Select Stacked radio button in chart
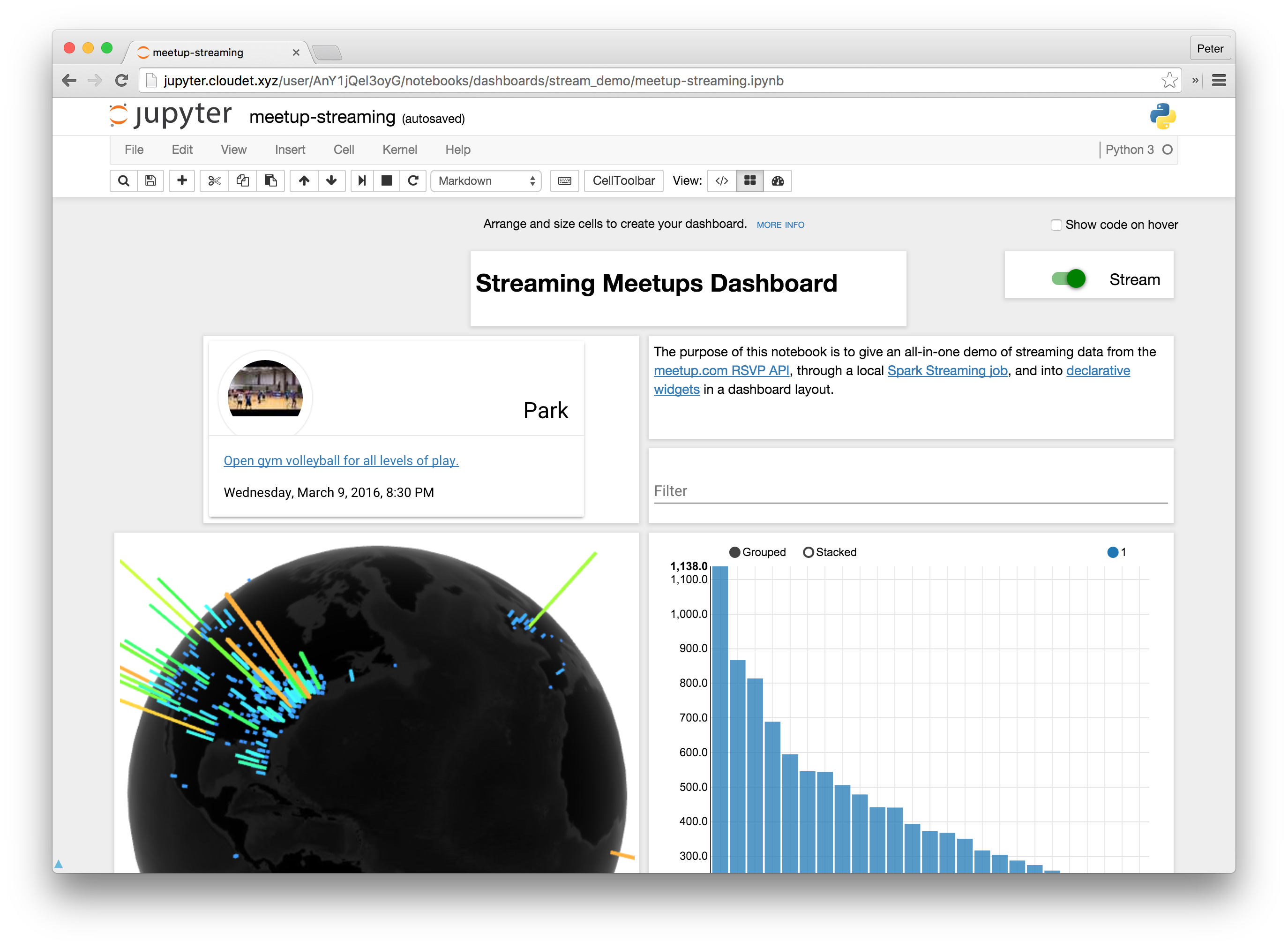 (x=810, y=552)
